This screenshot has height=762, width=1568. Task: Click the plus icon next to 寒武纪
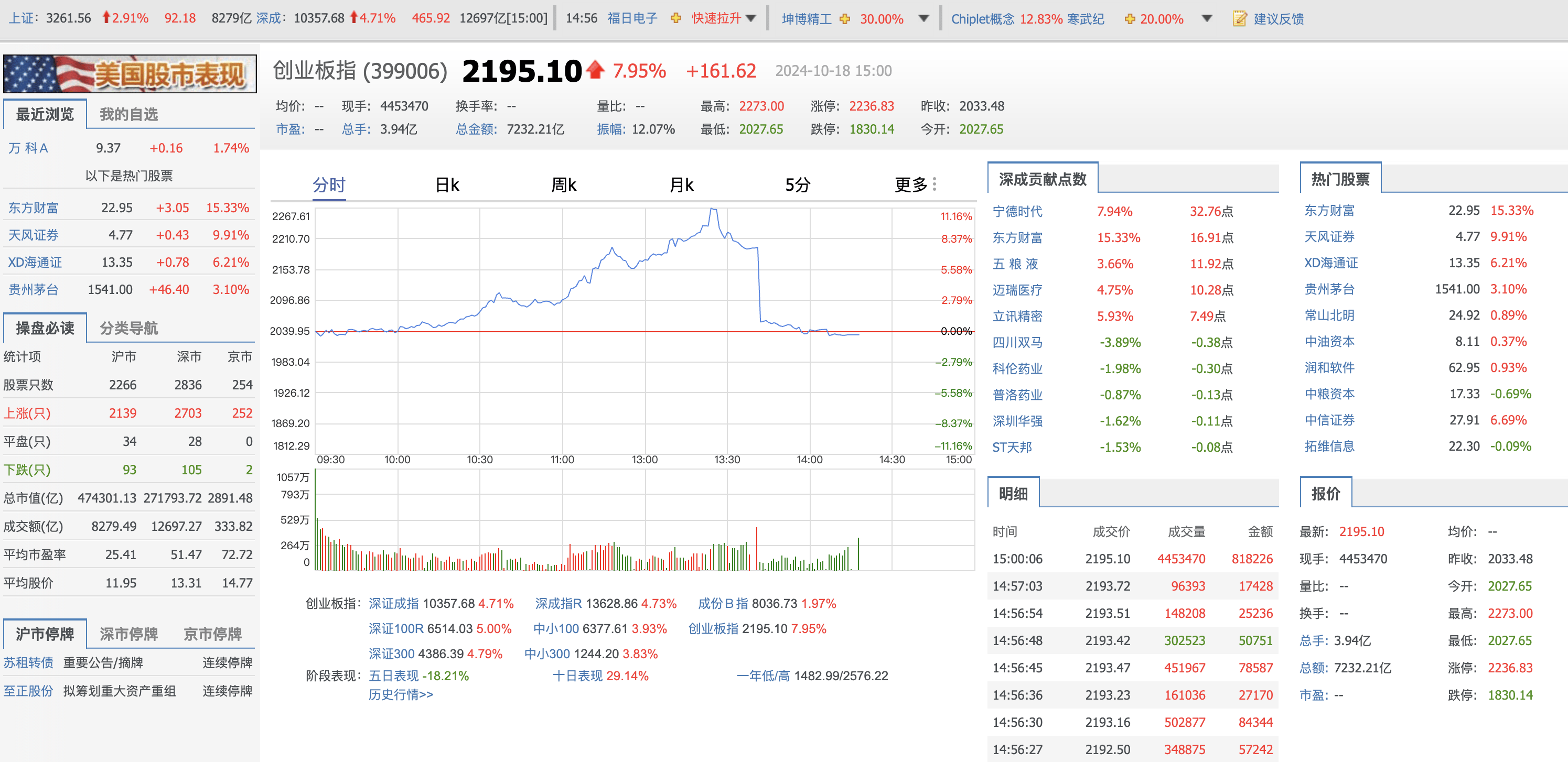click(x=1130, y=19)
